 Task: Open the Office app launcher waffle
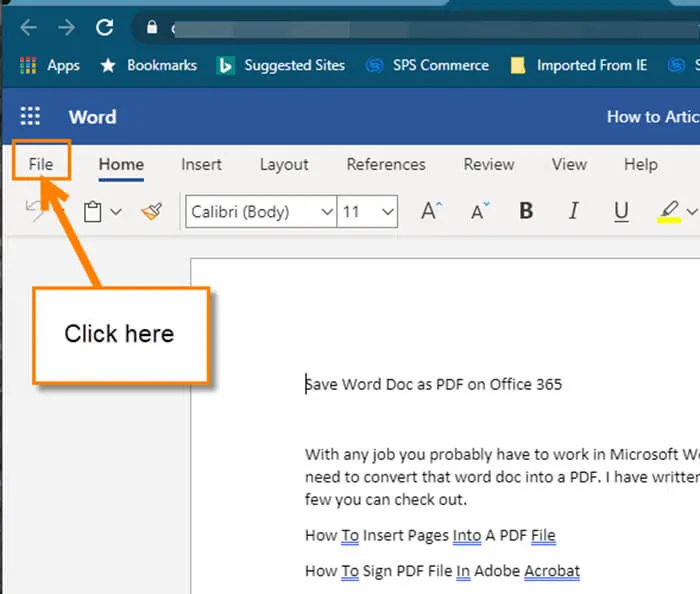click(x=30, y=116)
